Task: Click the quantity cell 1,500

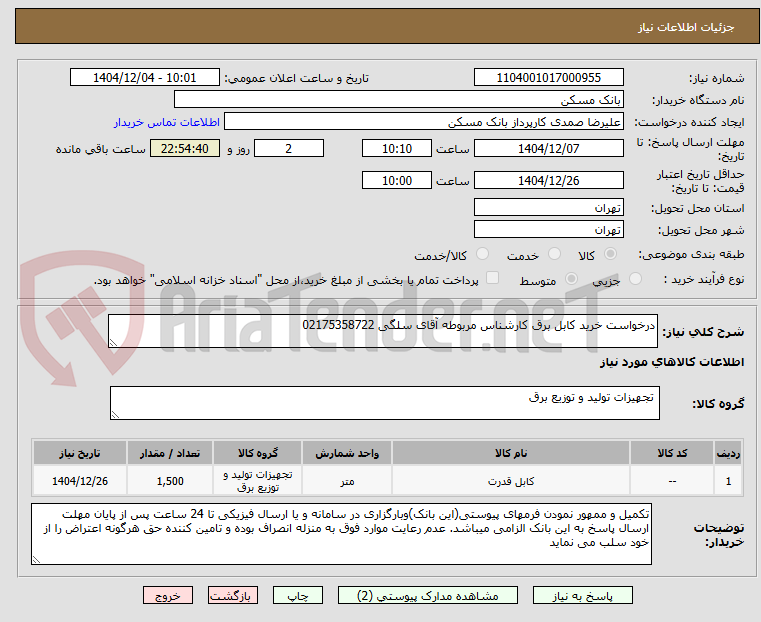Action: pos(170,481)
